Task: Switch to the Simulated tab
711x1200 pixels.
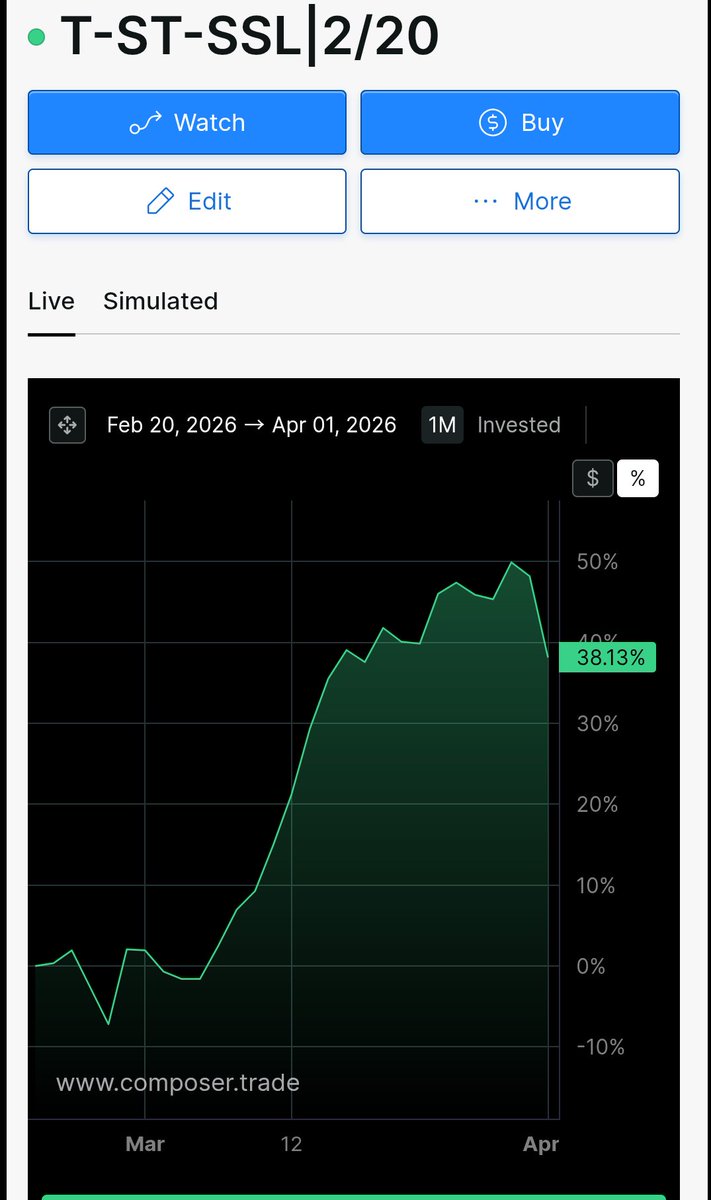Action: 160,301
